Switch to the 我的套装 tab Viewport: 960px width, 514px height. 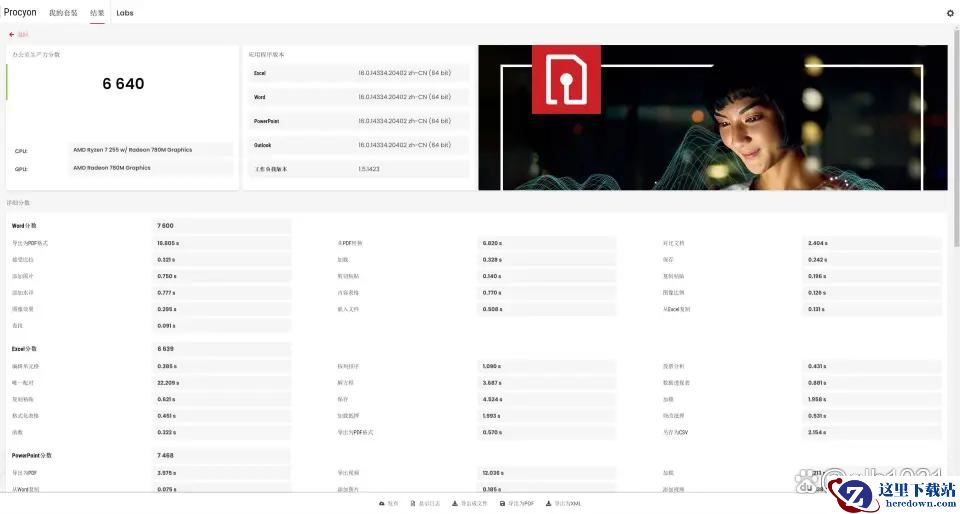click(63, 13)
